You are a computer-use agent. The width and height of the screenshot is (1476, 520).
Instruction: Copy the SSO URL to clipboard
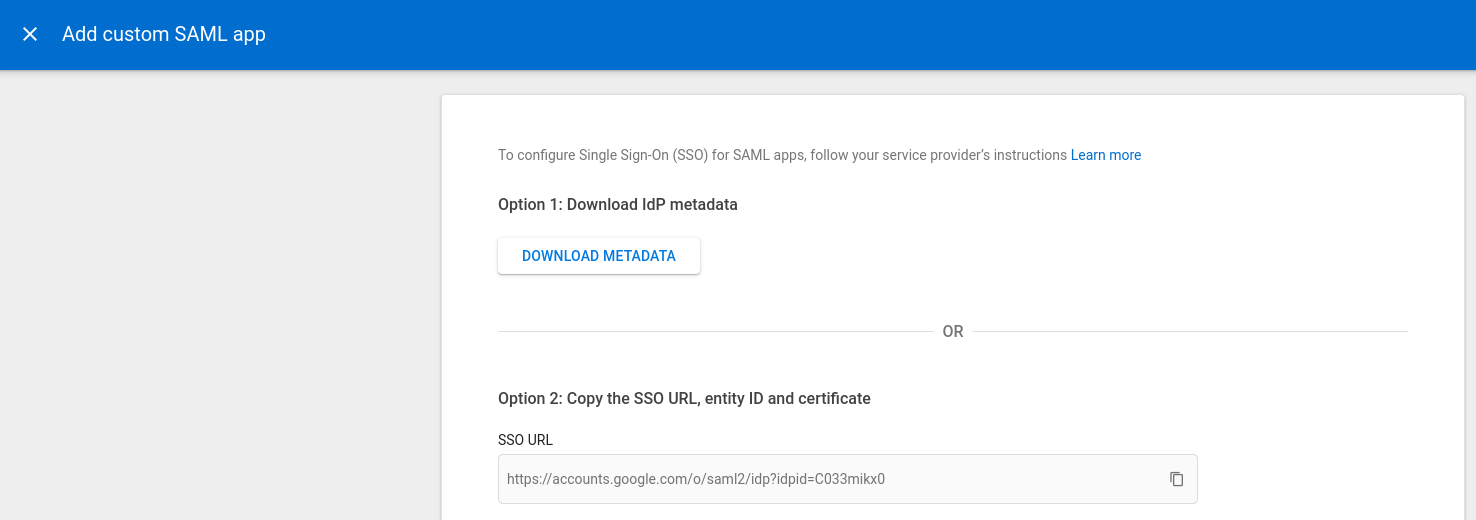click(1176, 479)
